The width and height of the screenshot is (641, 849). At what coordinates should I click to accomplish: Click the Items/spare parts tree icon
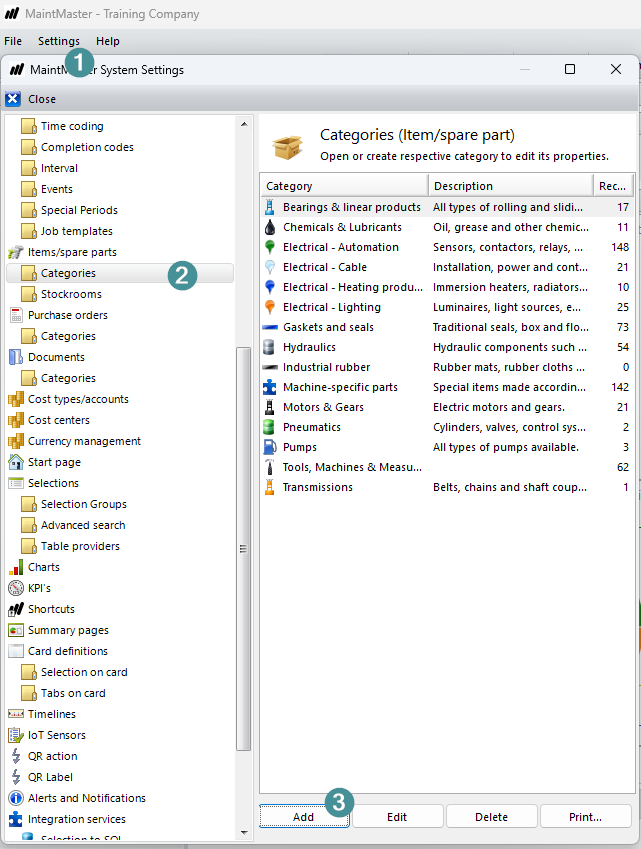tap(16, 252)
